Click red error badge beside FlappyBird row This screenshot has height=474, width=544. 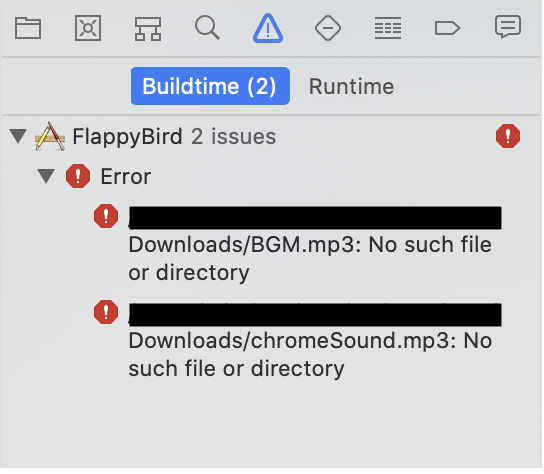508,136
